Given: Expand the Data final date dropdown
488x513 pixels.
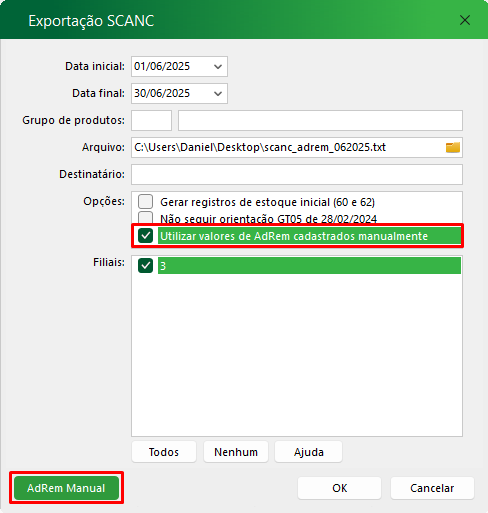Looking at the screenshot, I should tap(218, 94).
